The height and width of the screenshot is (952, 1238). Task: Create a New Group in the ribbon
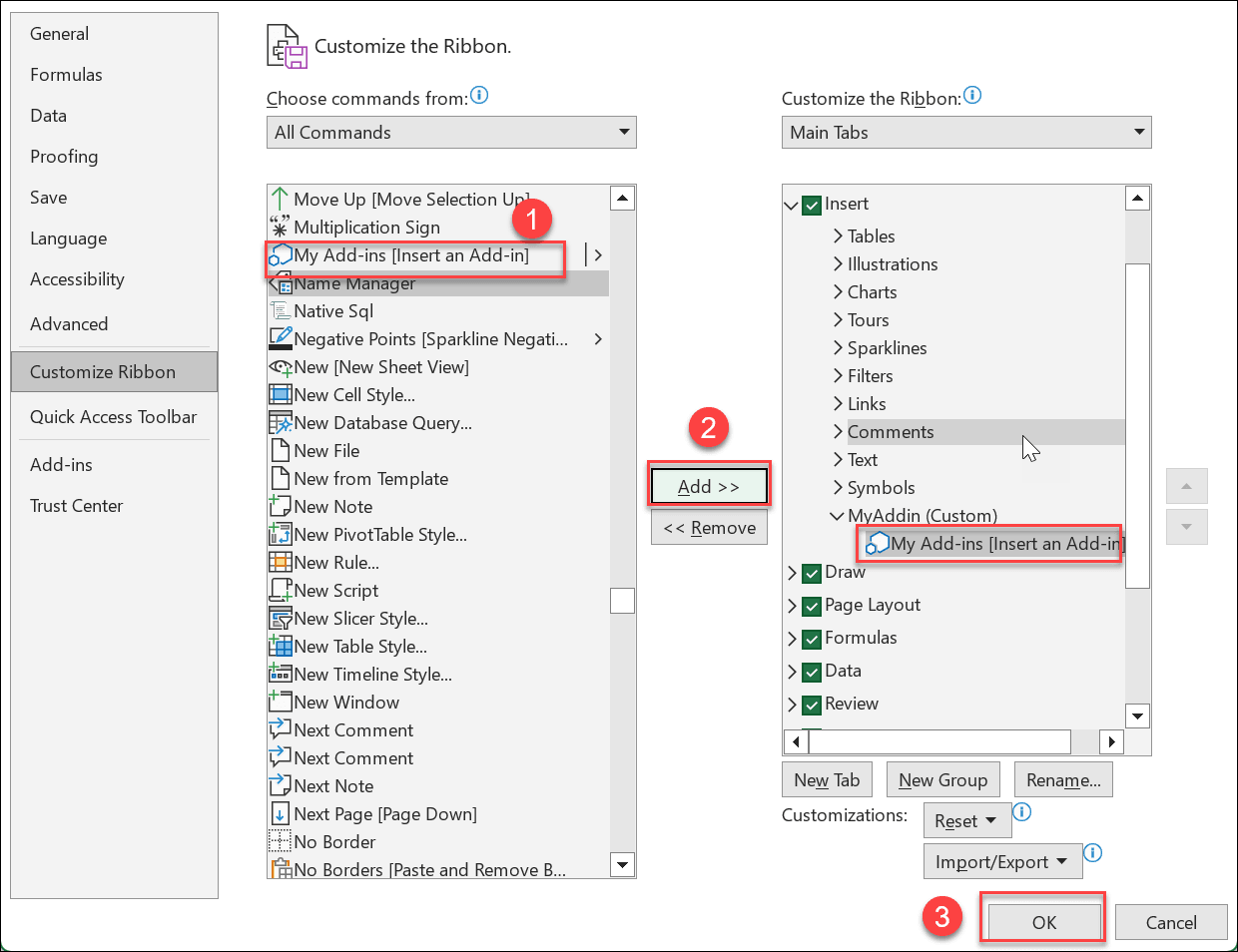942,779
